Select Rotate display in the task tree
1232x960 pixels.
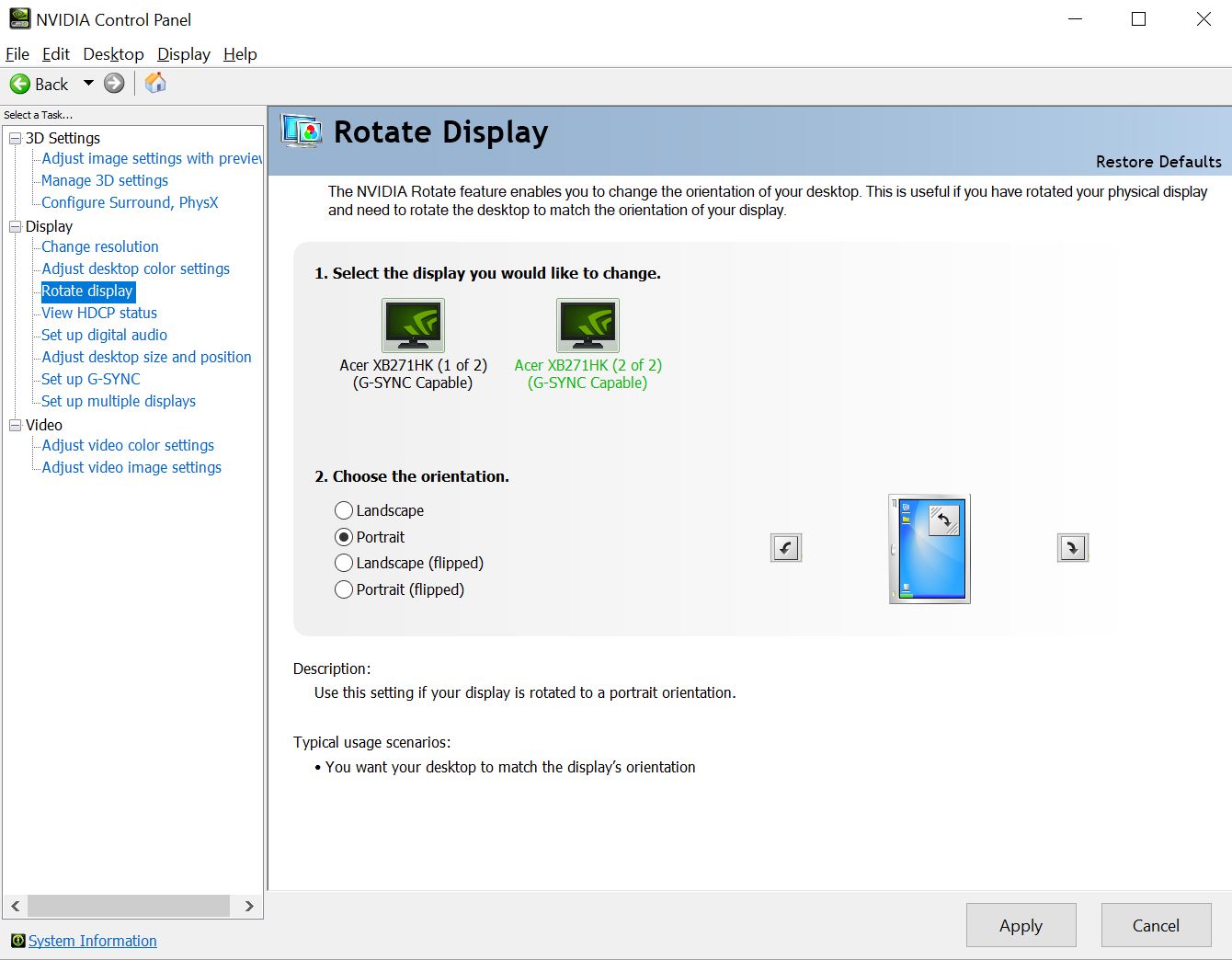coord(87,291)
